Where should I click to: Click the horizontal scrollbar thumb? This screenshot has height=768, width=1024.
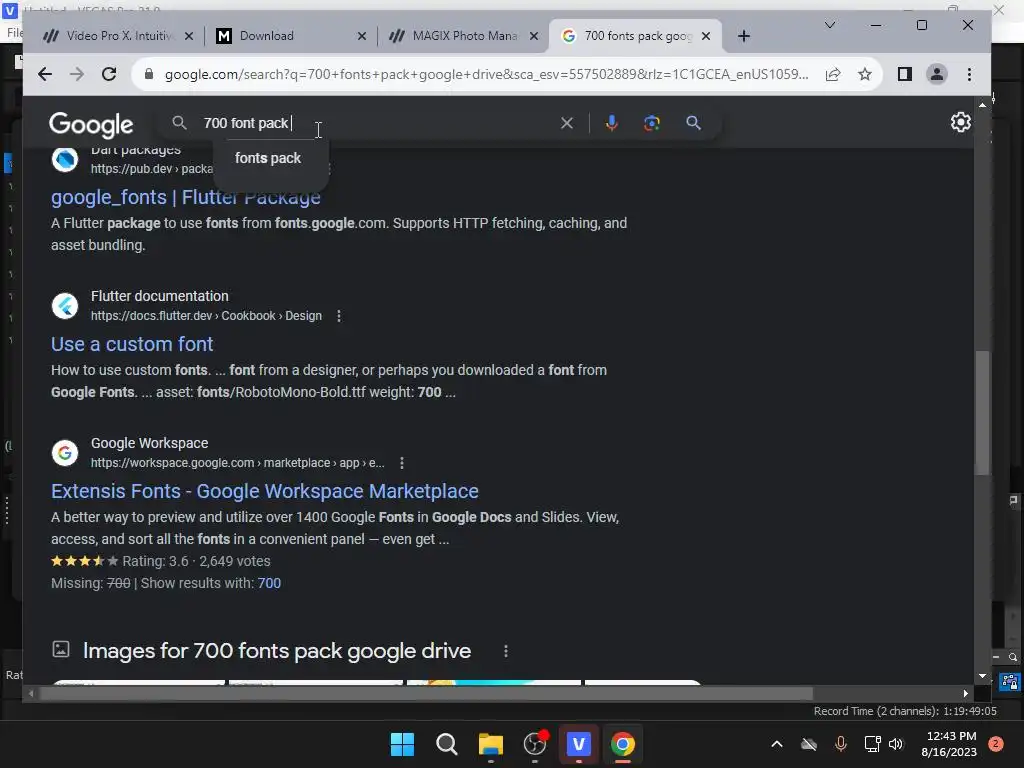pos(426,694)
